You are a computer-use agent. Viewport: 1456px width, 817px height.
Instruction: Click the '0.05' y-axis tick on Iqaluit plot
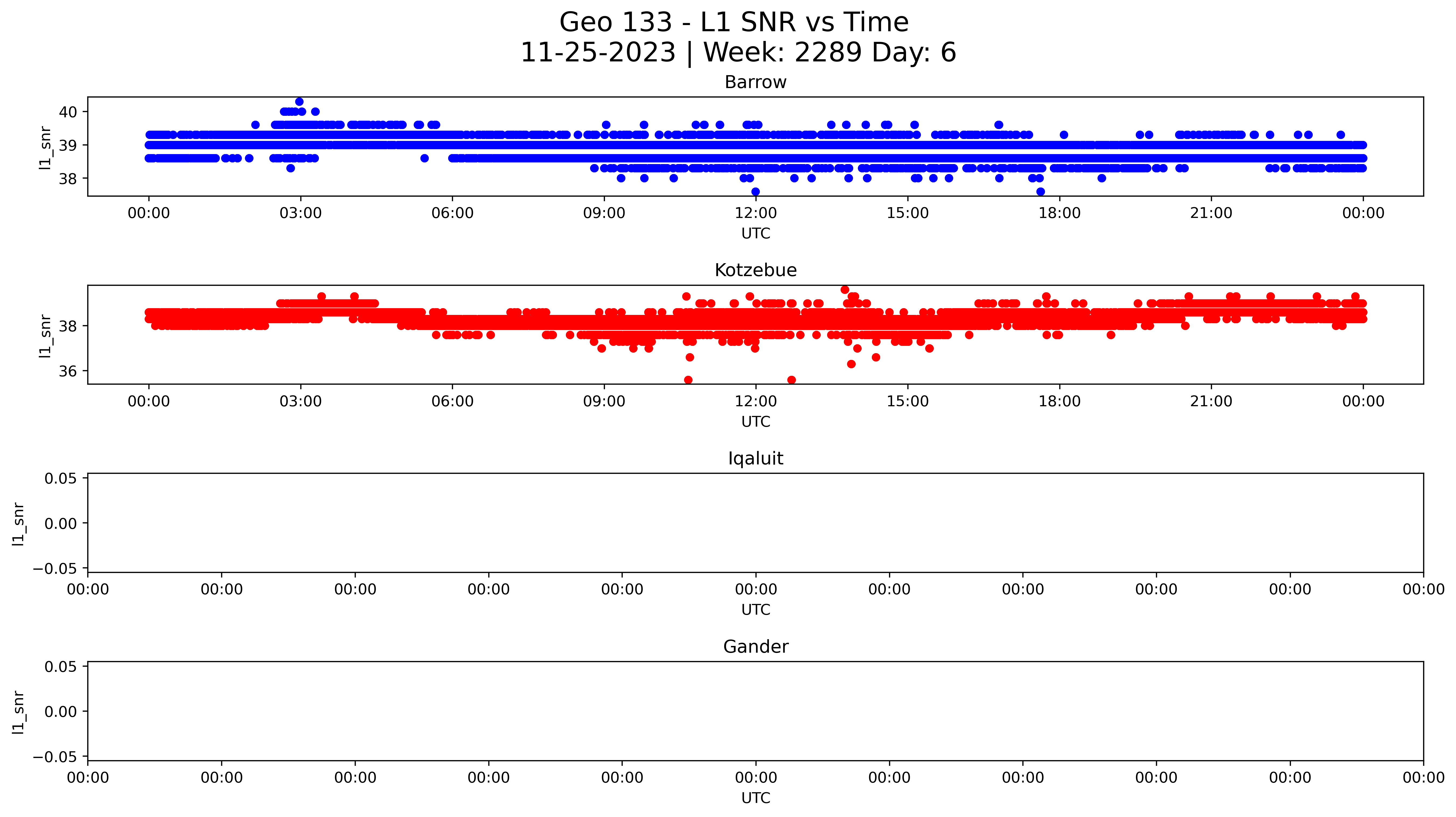[x=61, y=479]
